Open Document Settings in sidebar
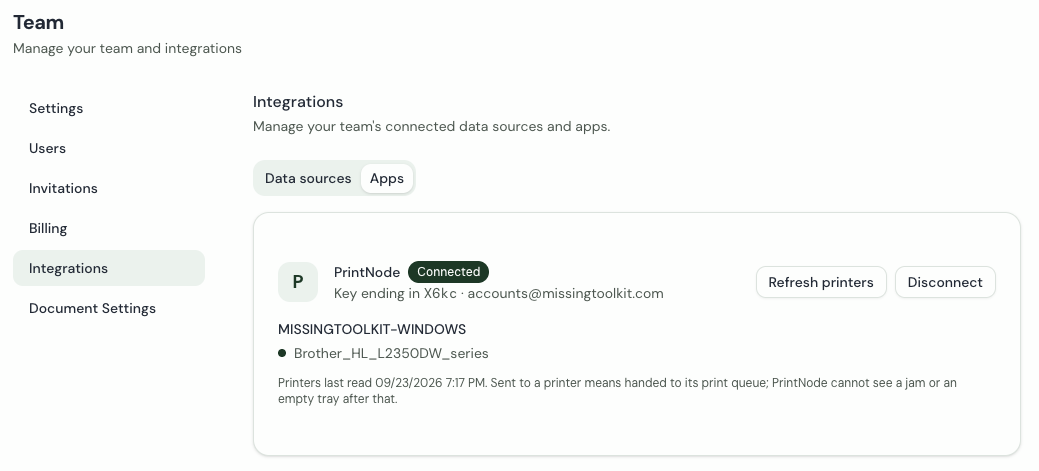Viewport: 1039px width, 471px height. pos(109,308)
